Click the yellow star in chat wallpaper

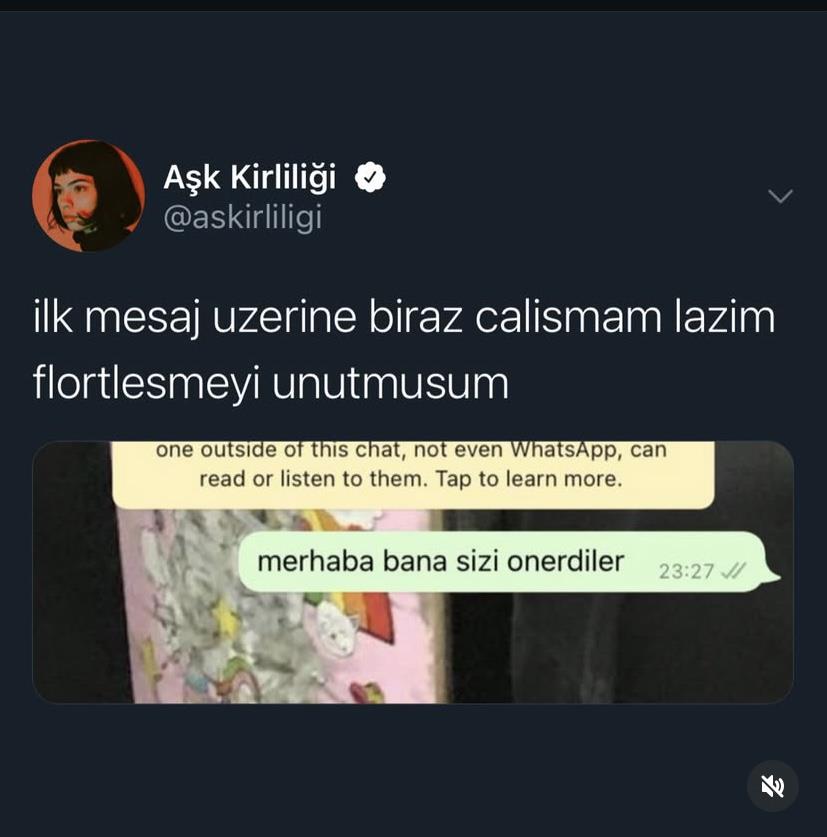pyautogui.click(x=225, y=618)
